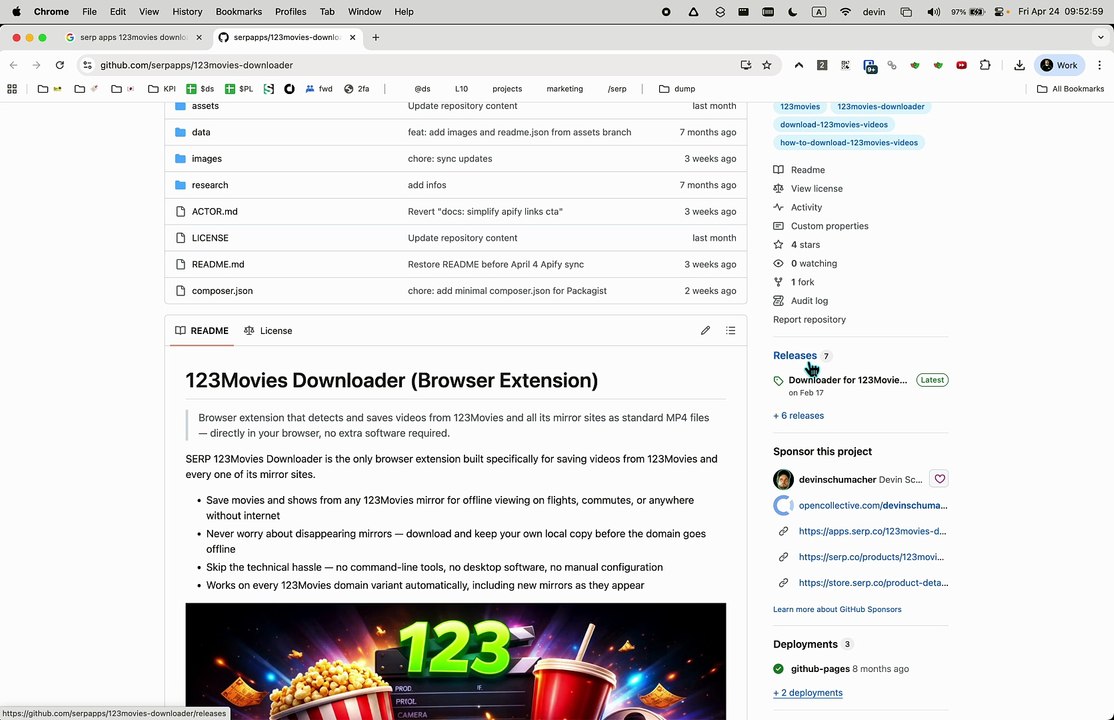This screenshot has height=720, width=1114.
Task: Open macOS Control Center icon
Action: tap(1000, 11)
